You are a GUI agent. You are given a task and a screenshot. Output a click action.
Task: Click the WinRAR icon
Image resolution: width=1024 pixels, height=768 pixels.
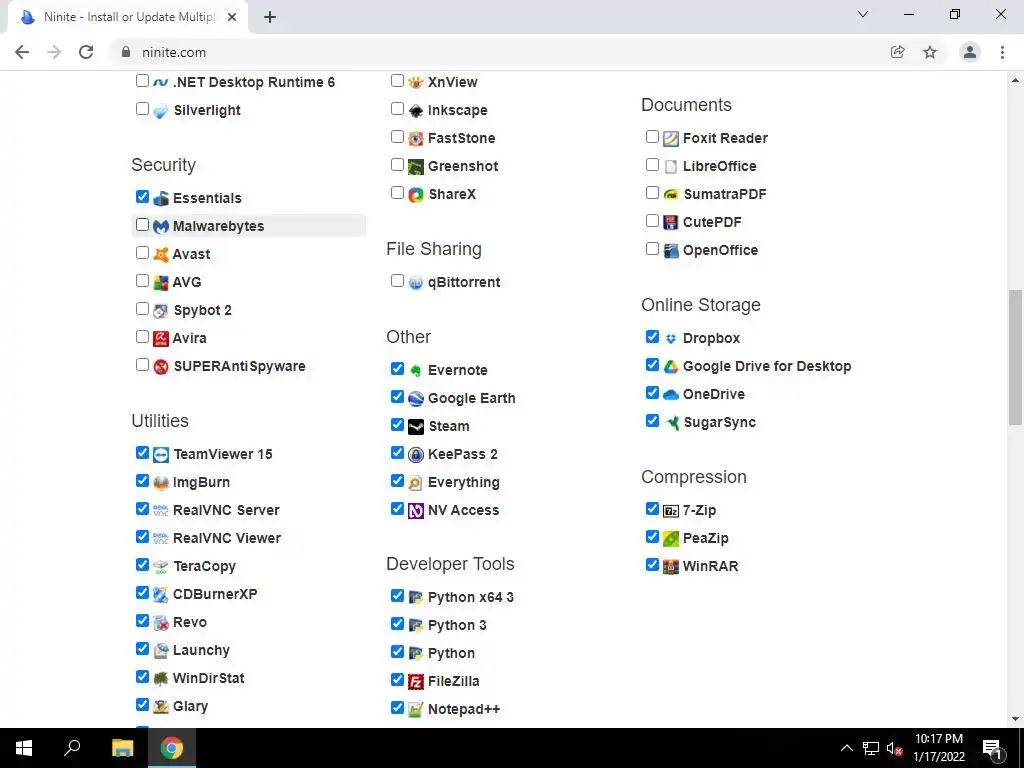tap(671, 567)
